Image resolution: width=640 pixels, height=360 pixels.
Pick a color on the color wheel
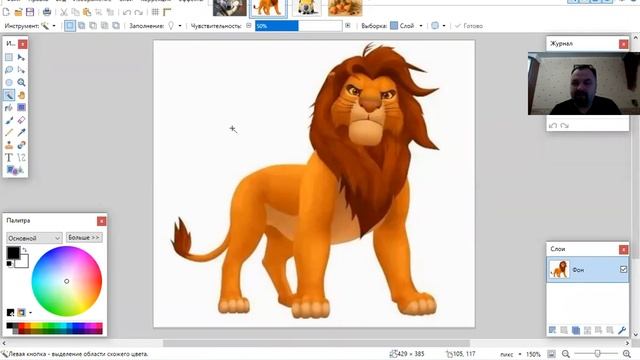(x=67, y=281)
